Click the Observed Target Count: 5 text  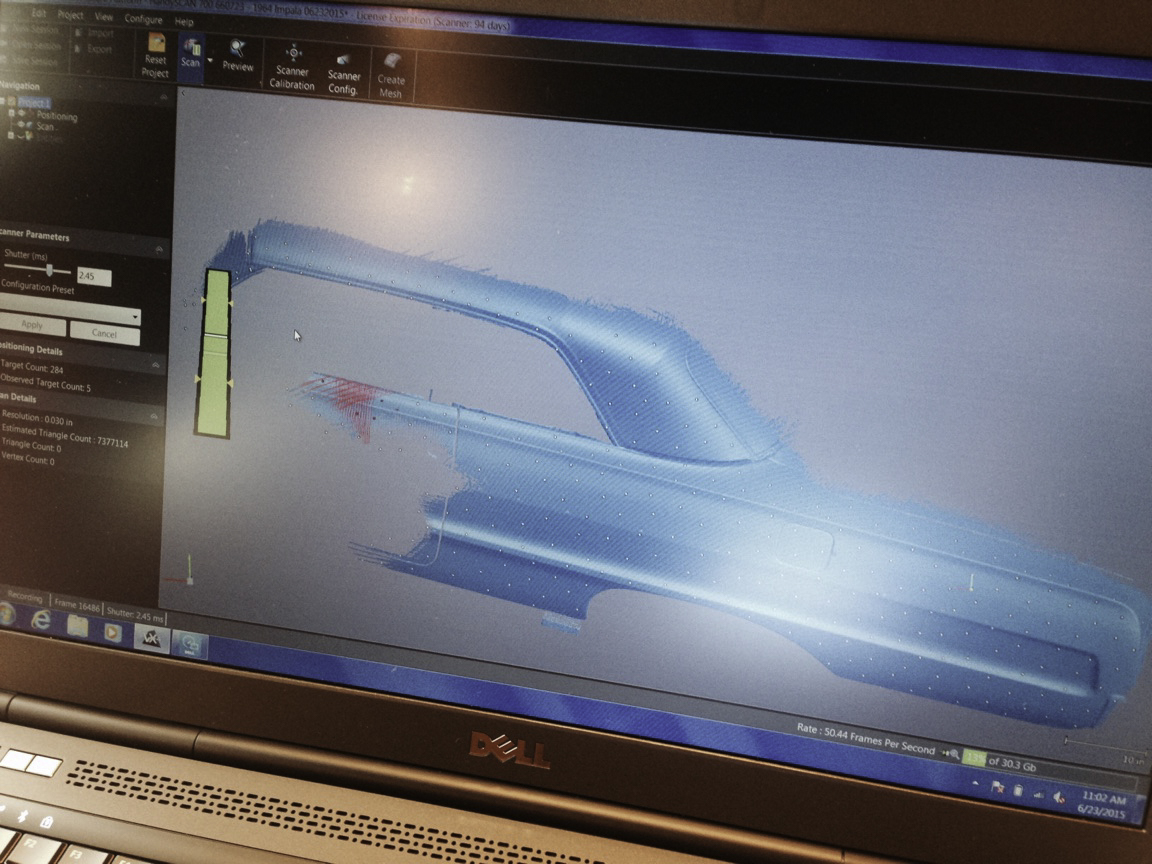pyautogui.click(x=46, y=383)
